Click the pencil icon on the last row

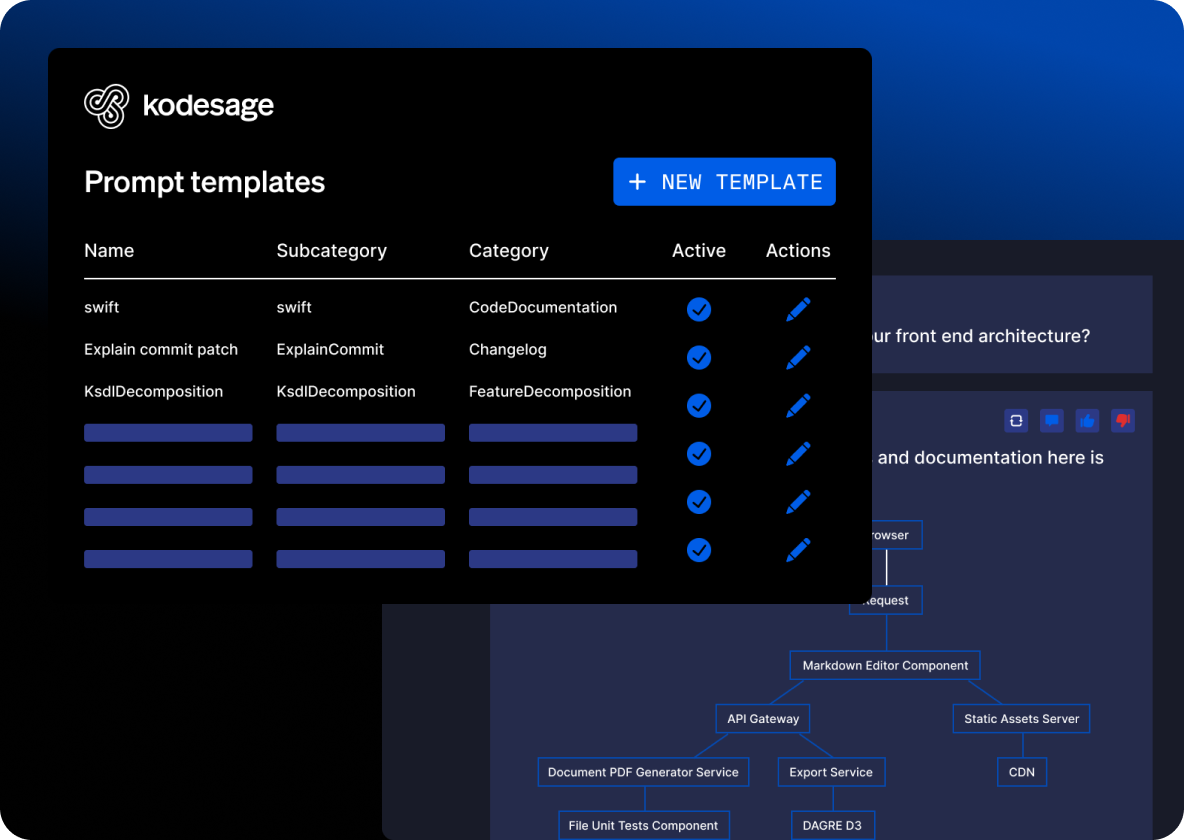tap(798, 549)
